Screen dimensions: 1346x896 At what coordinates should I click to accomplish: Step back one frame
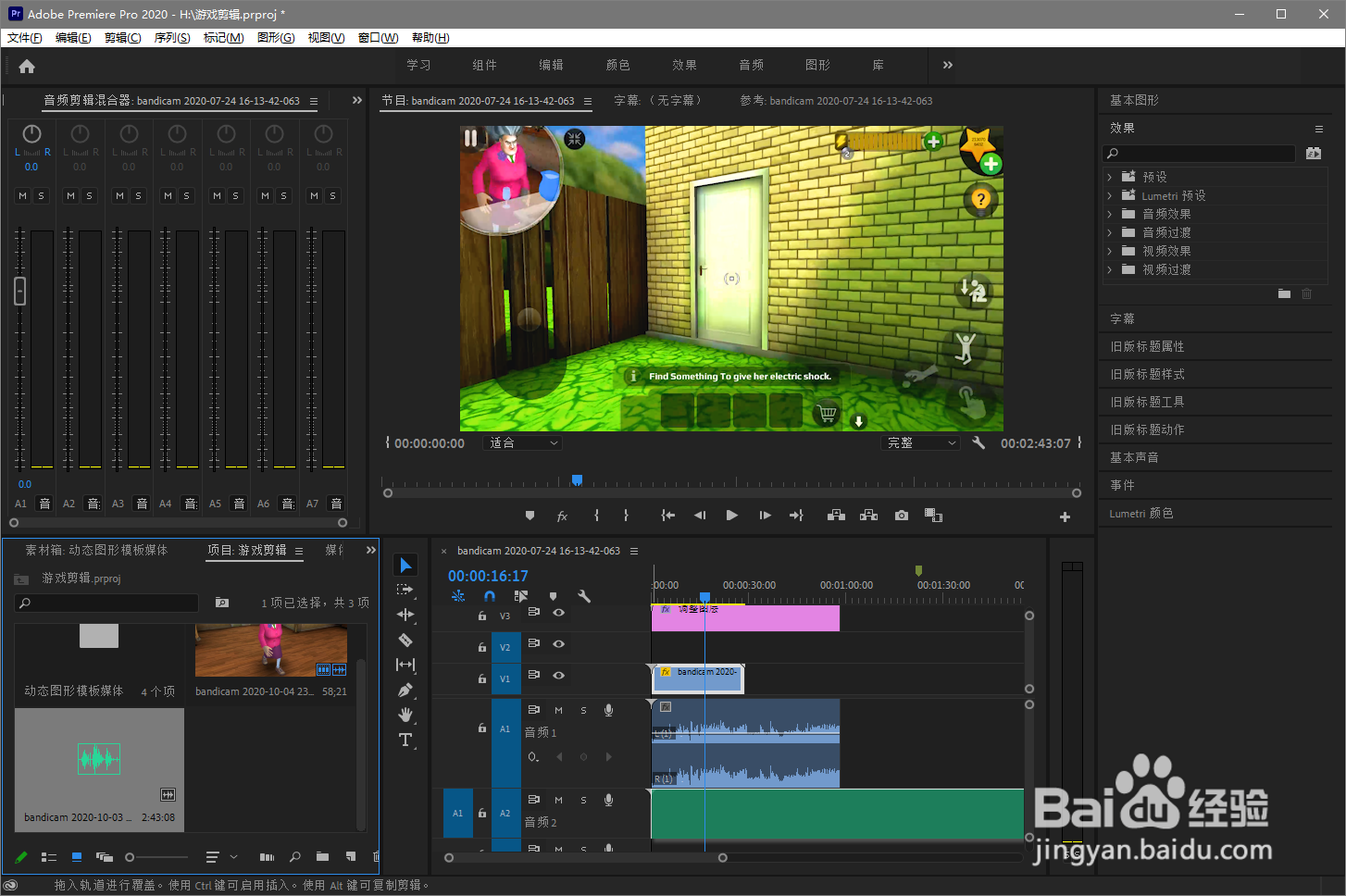(700, 516)
